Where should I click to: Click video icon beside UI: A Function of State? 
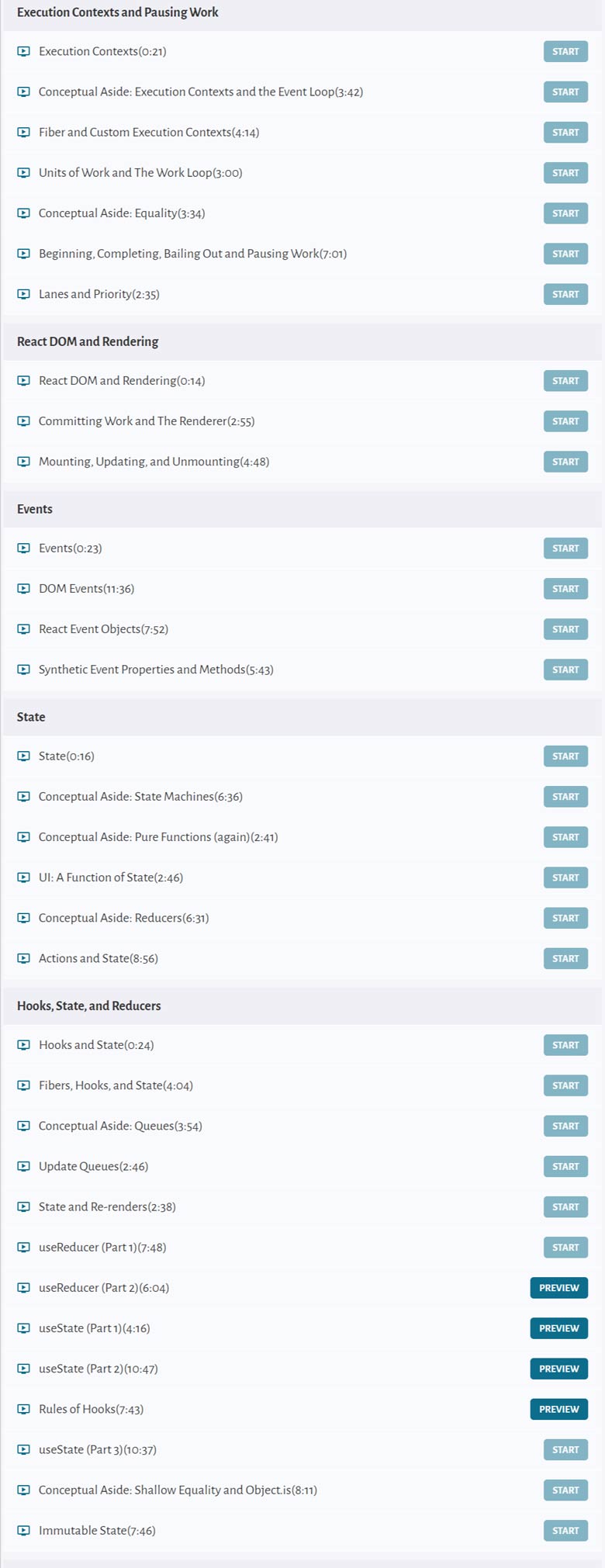[23, 877]
